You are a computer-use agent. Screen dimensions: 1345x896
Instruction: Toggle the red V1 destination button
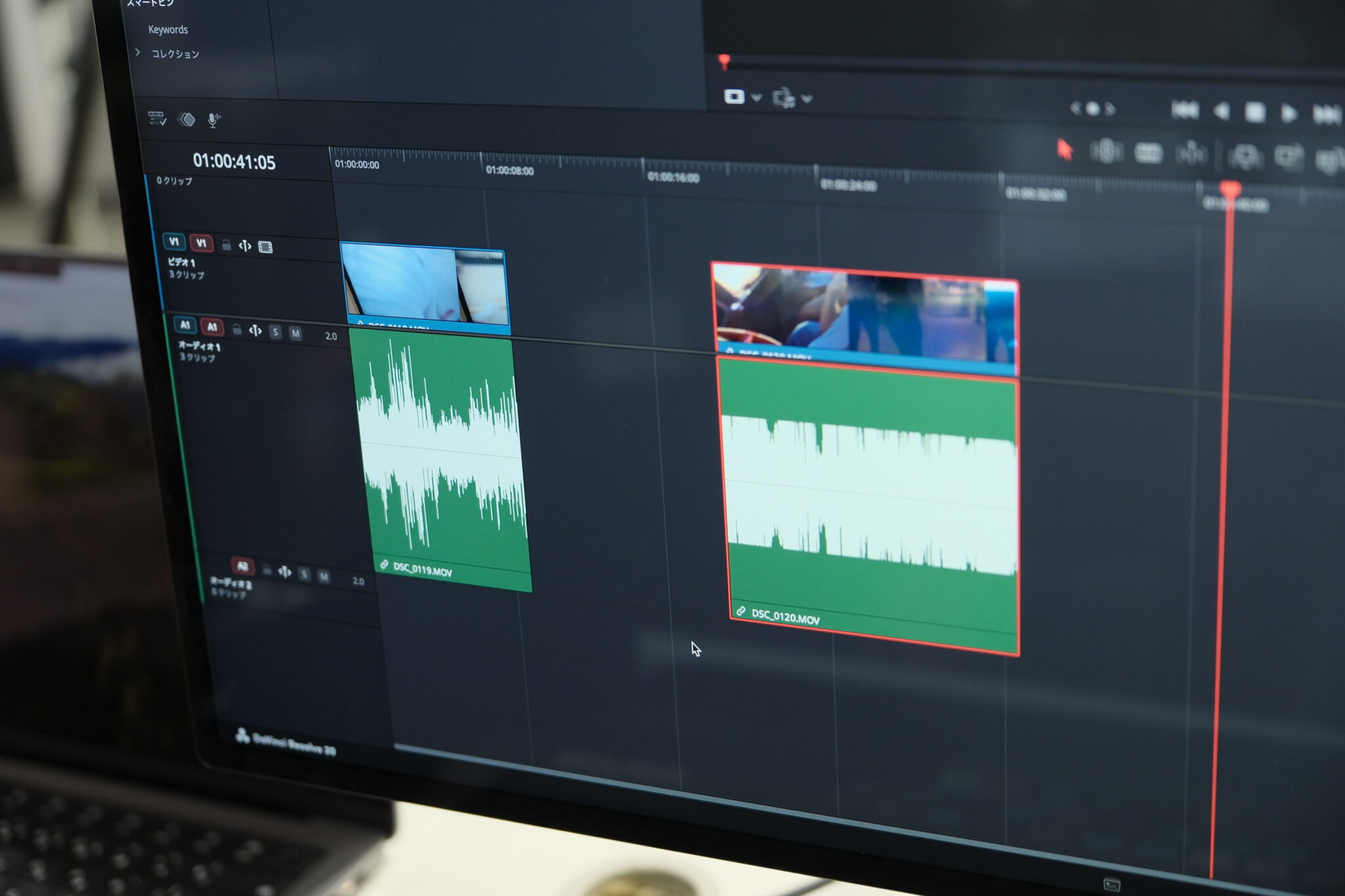pos(202,243)
